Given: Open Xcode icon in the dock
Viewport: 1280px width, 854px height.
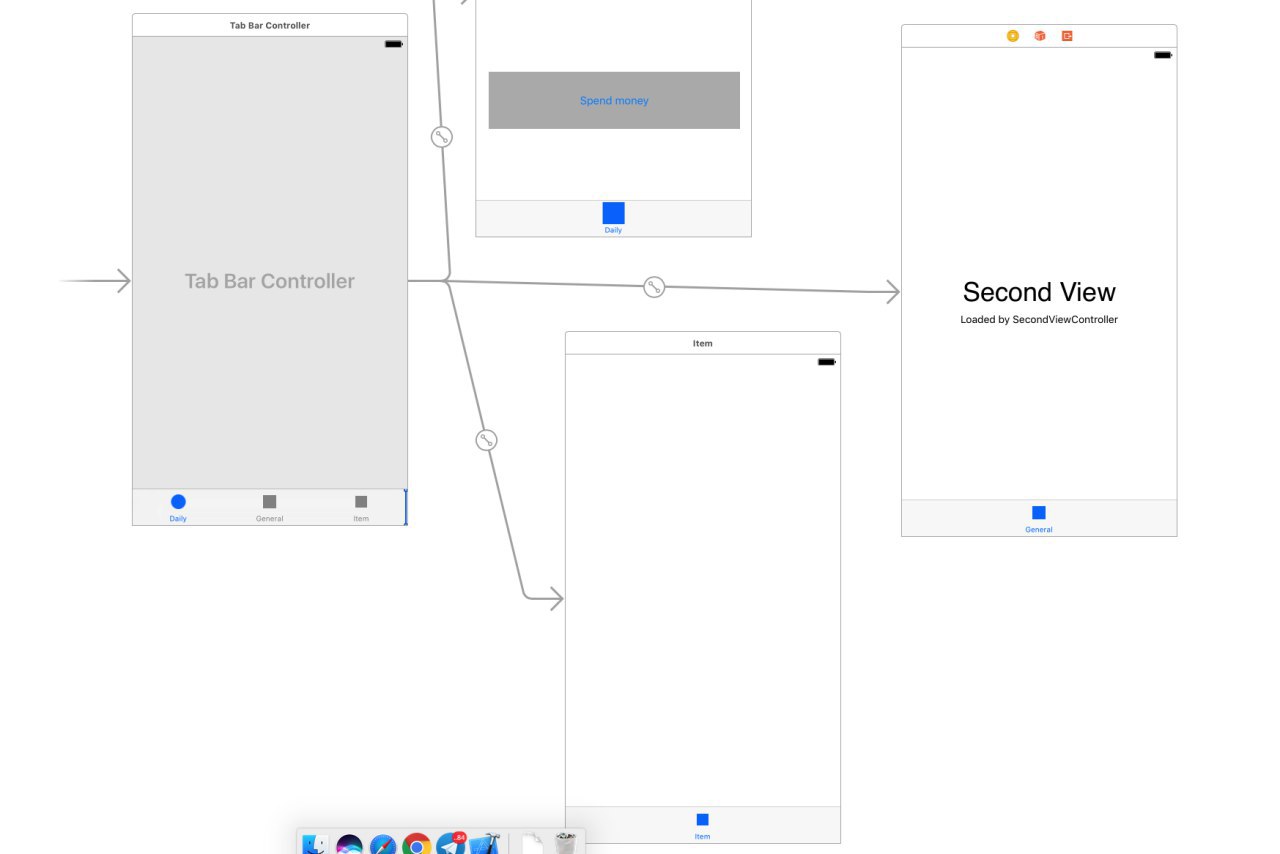Looking at the screenshot, I should point(484,846).
